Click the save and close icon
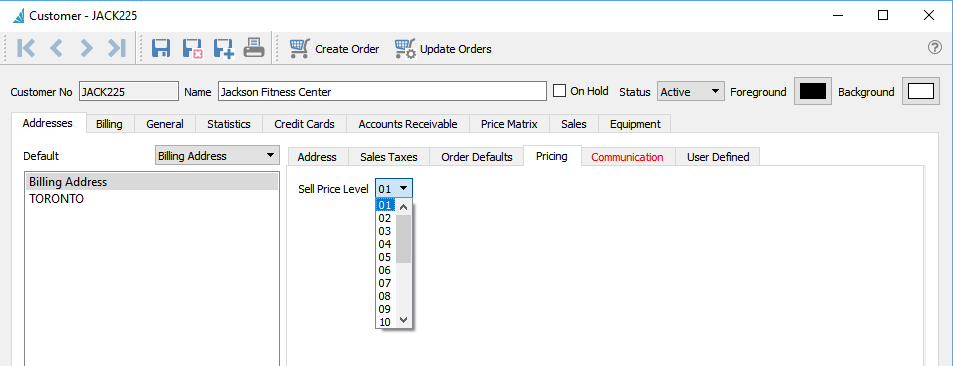 (192, 49)
